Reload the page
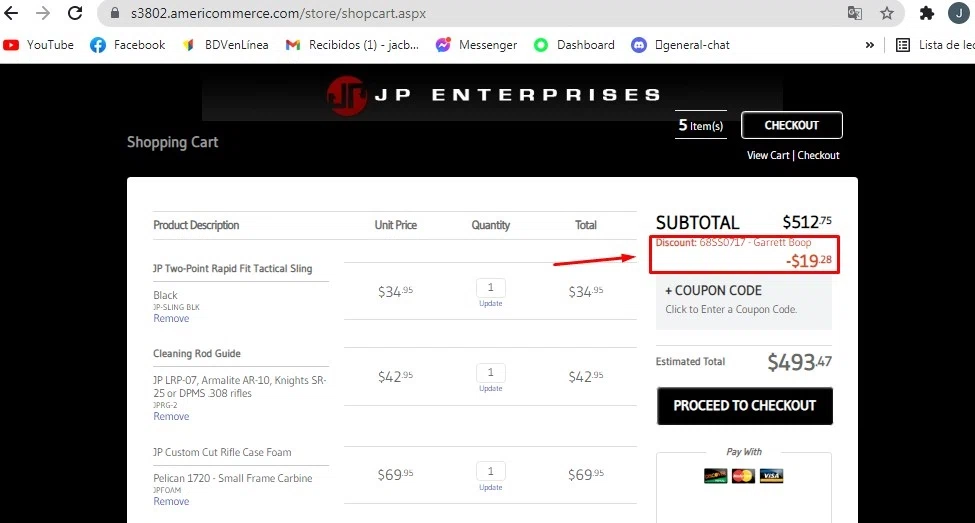 (75, 14)
